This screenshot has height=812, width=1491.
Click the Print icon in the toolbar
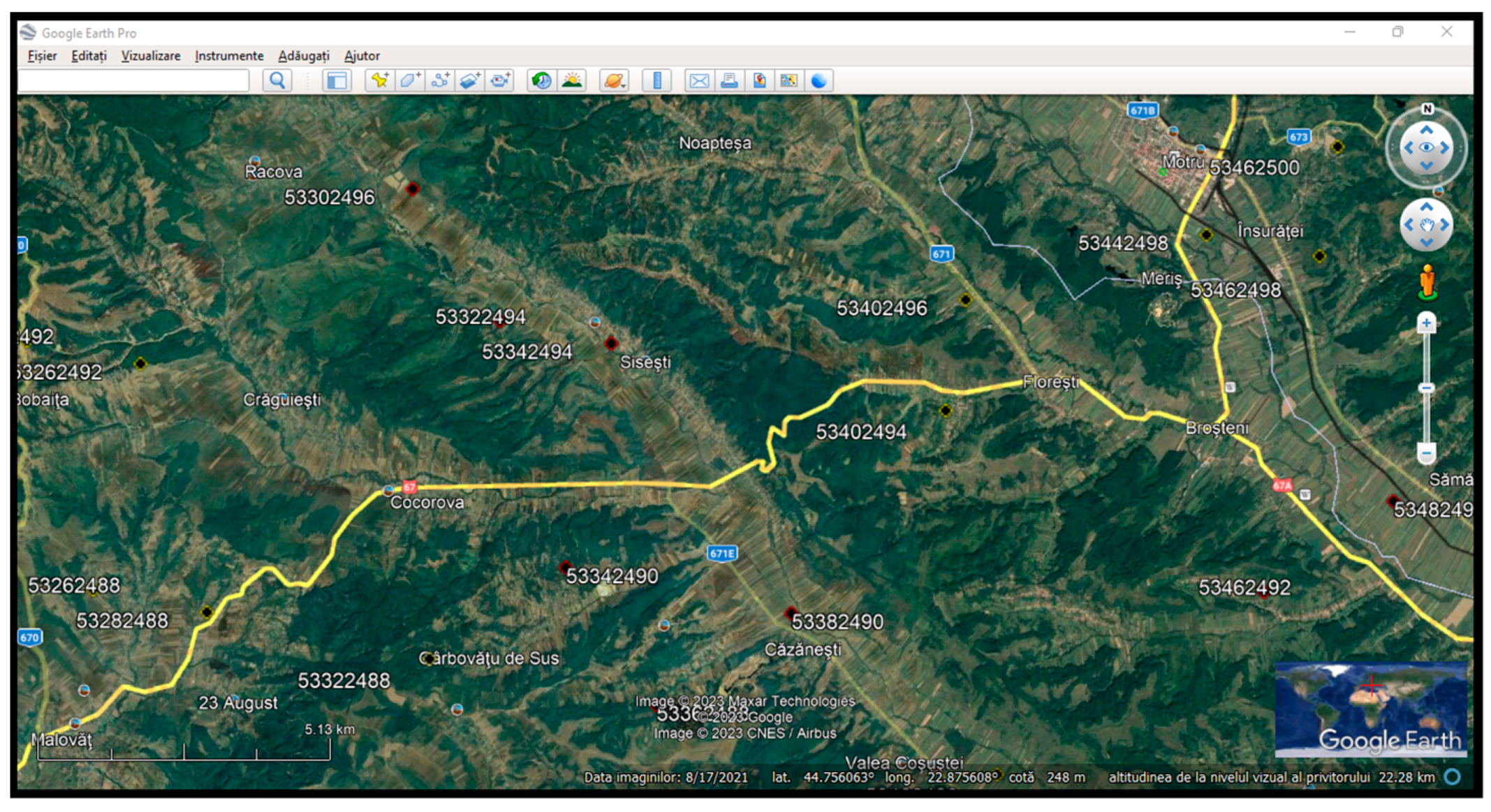(729, 81)
